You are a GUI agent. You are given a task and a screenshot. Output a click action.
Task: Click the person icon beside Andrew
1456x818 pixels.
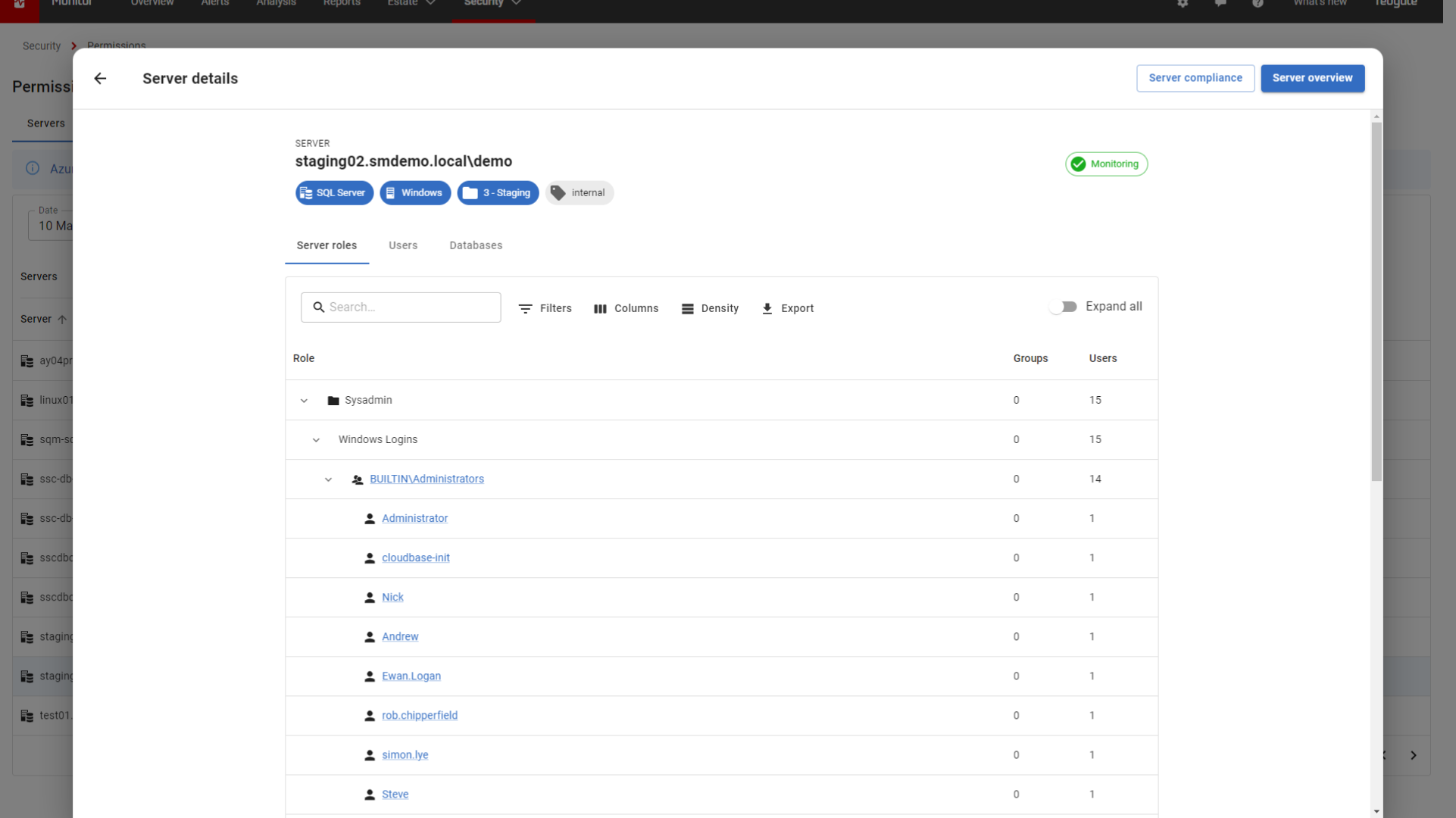(370, 636)
